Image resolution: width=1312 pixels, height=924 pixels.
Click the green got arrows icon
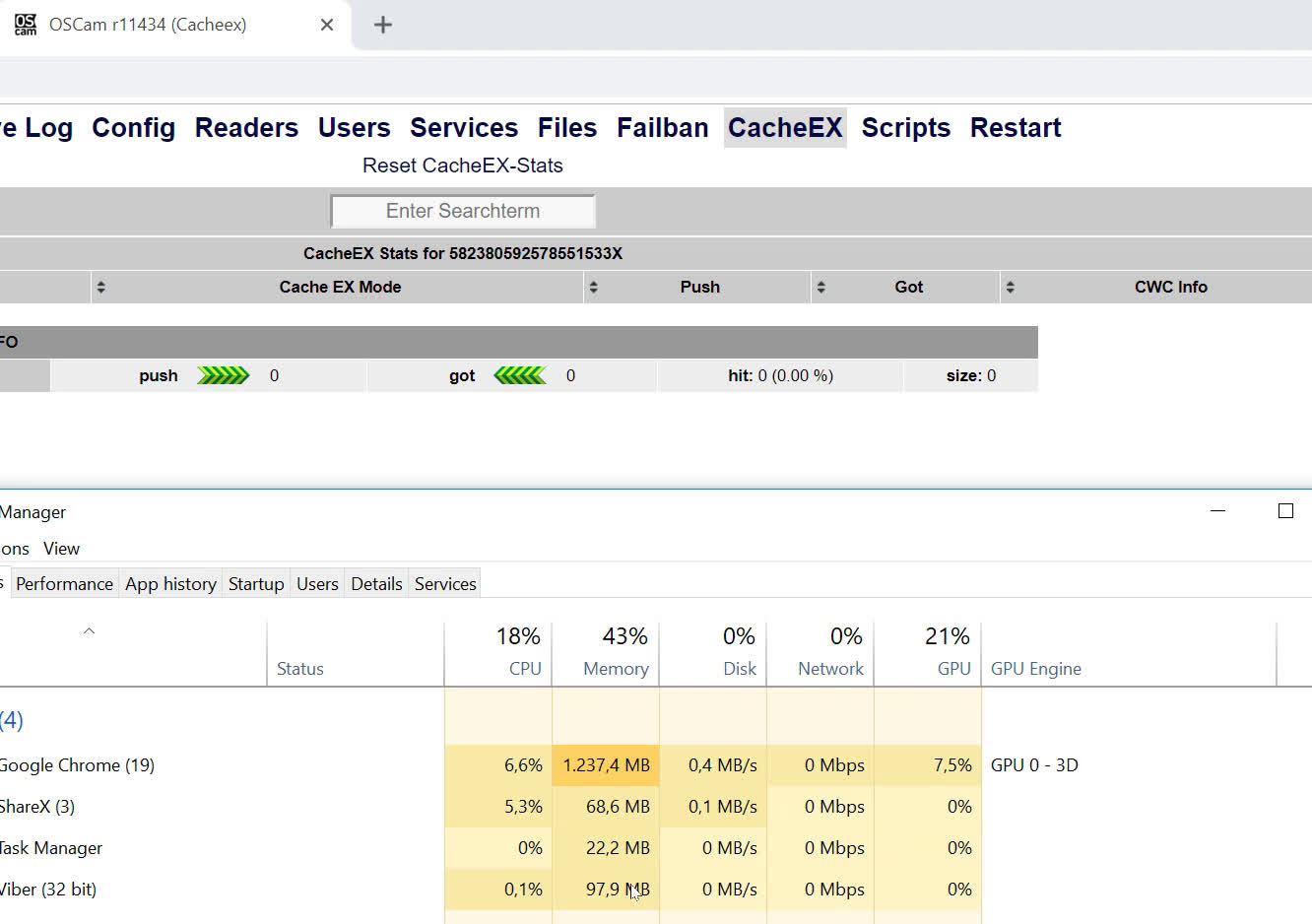coord(519,375)
